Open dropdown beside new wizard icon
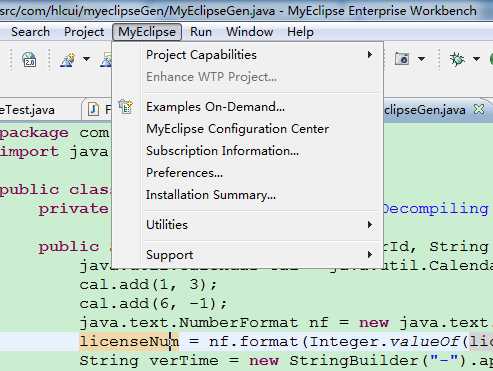Viewport: 493px width, 371px height. pos(87,59)
